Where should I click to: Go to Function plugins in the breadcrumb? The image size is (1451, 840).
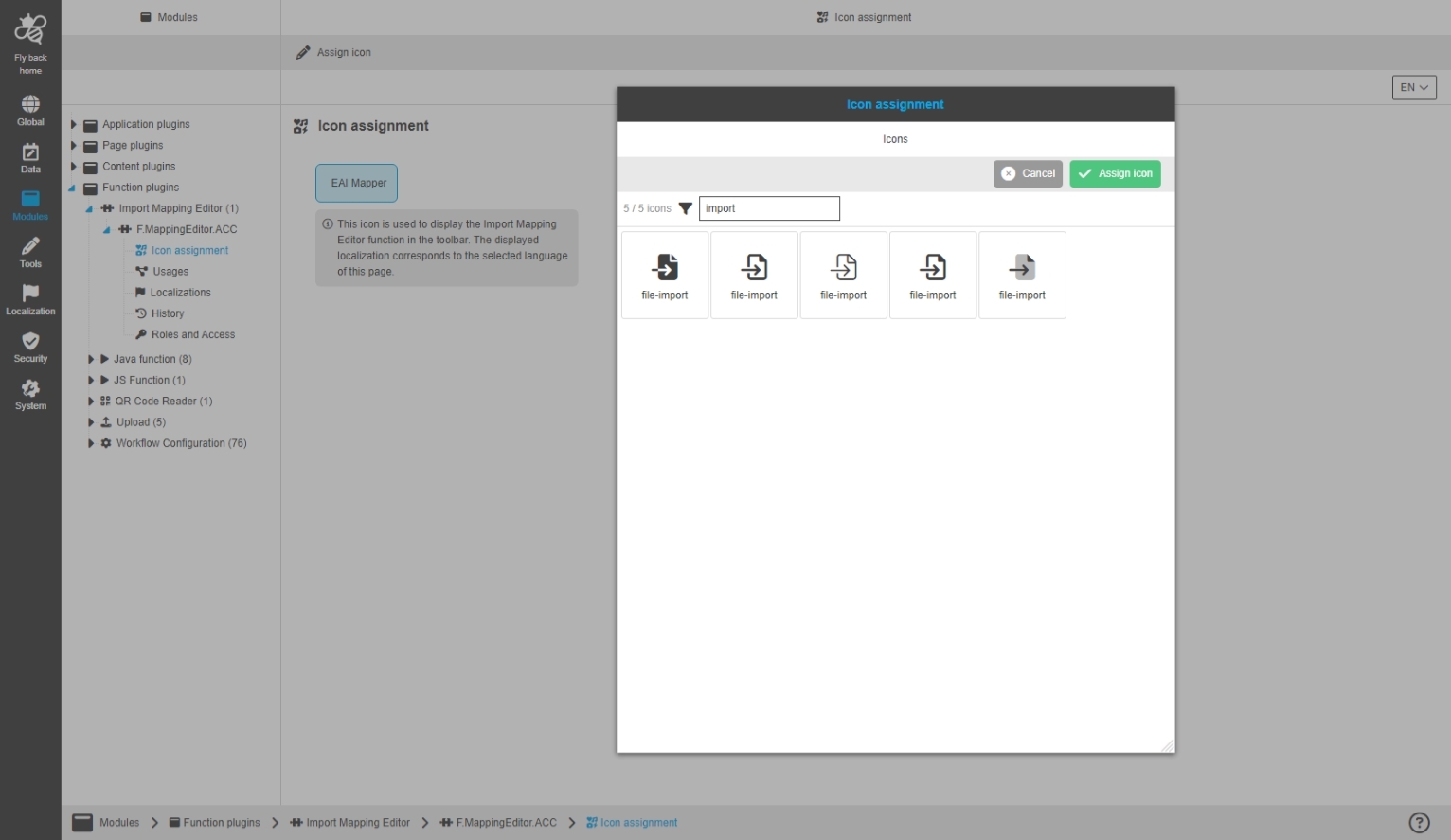(214, 823)
